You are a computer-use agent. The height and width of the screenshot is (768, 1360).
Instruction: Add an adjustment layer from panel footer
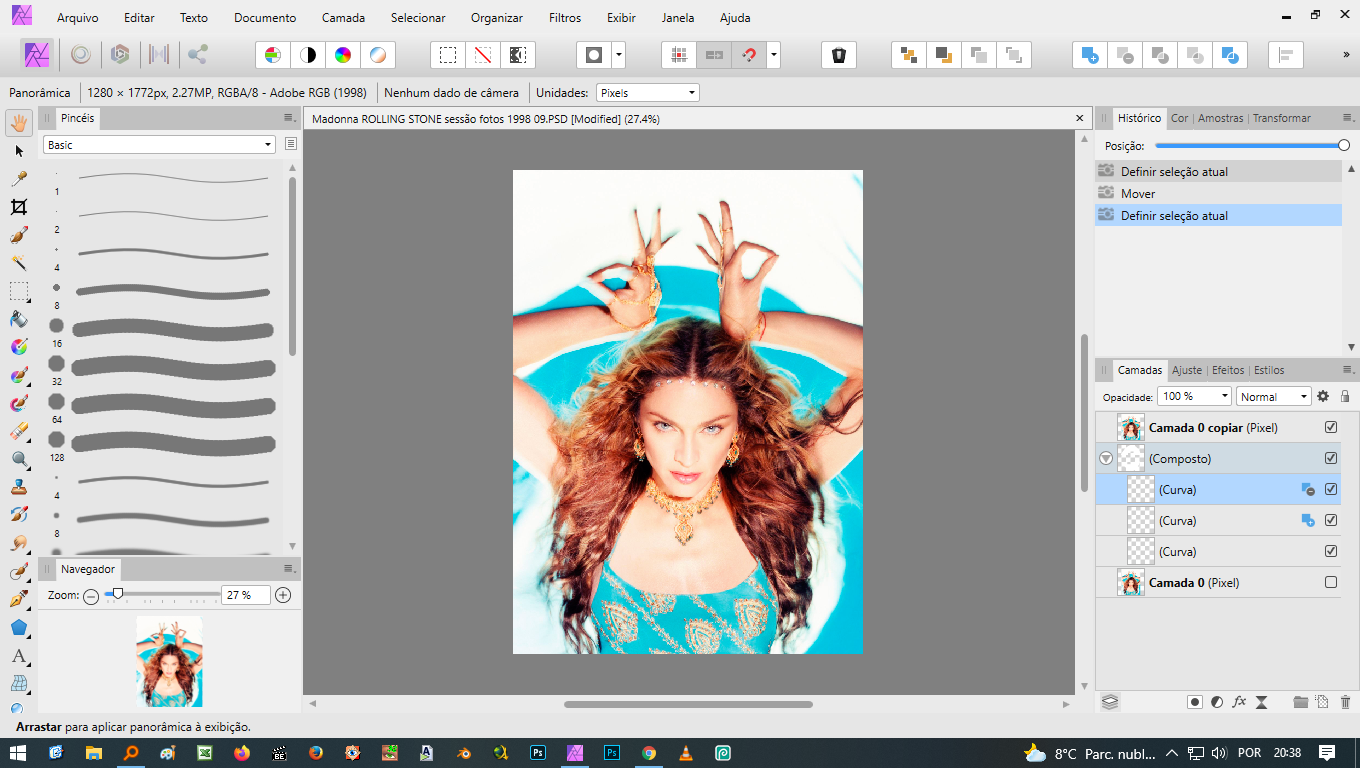point(1217,702)
